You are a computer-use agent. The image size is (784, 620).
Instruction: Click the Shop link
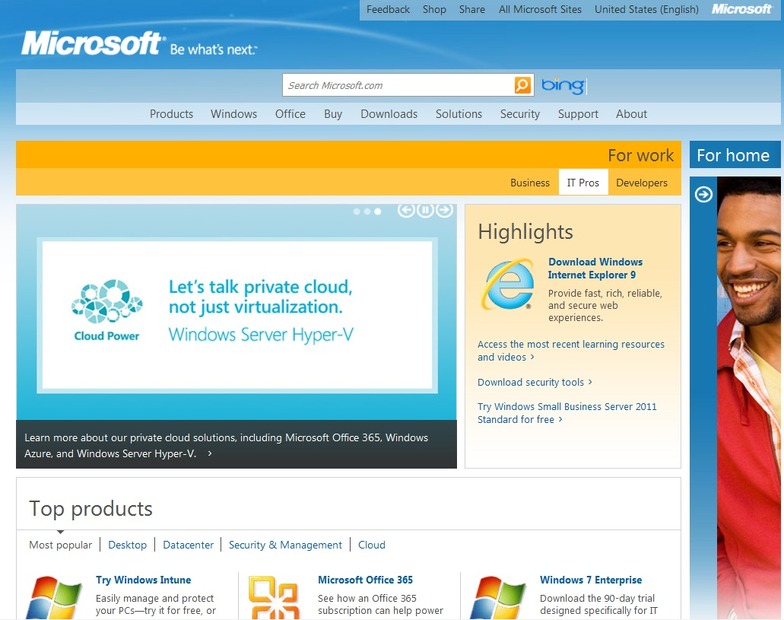point(434,10)
